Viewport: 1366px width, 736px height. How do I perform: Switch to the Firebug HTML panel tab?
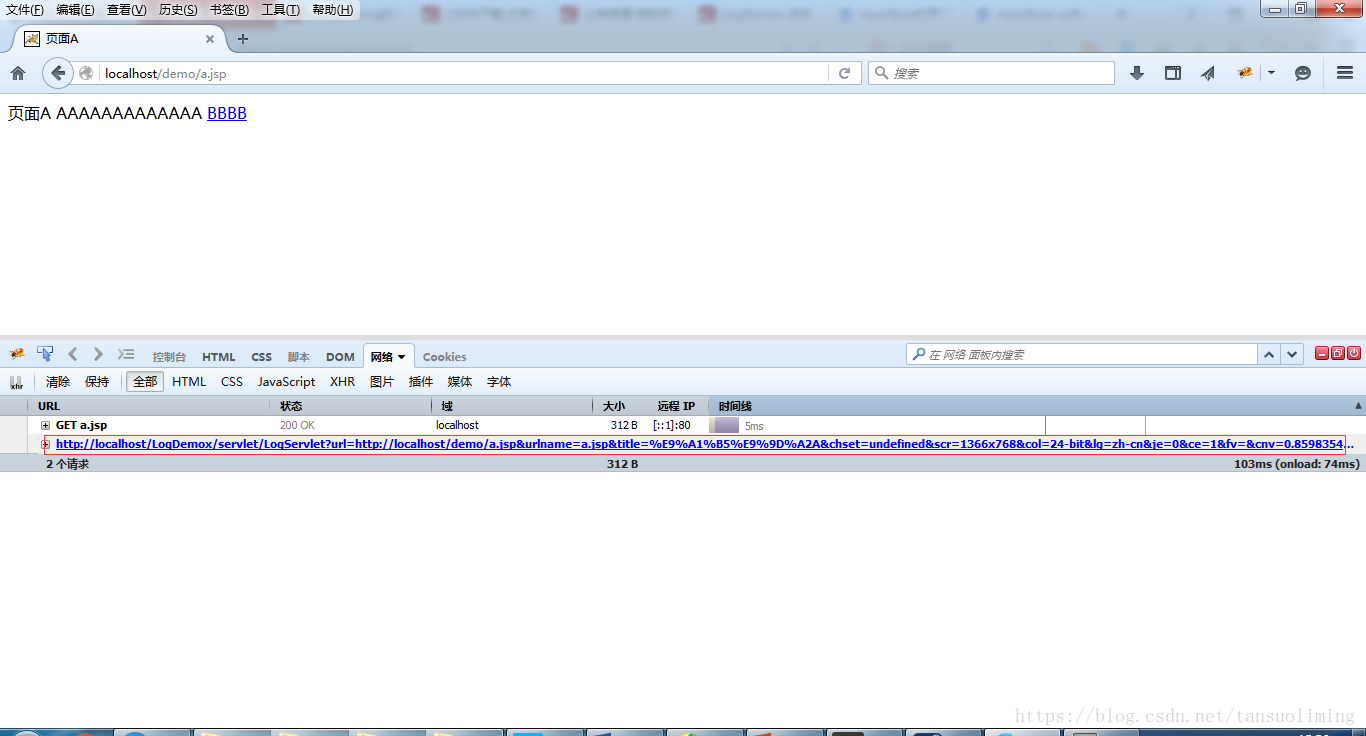(x=219, y=357)
